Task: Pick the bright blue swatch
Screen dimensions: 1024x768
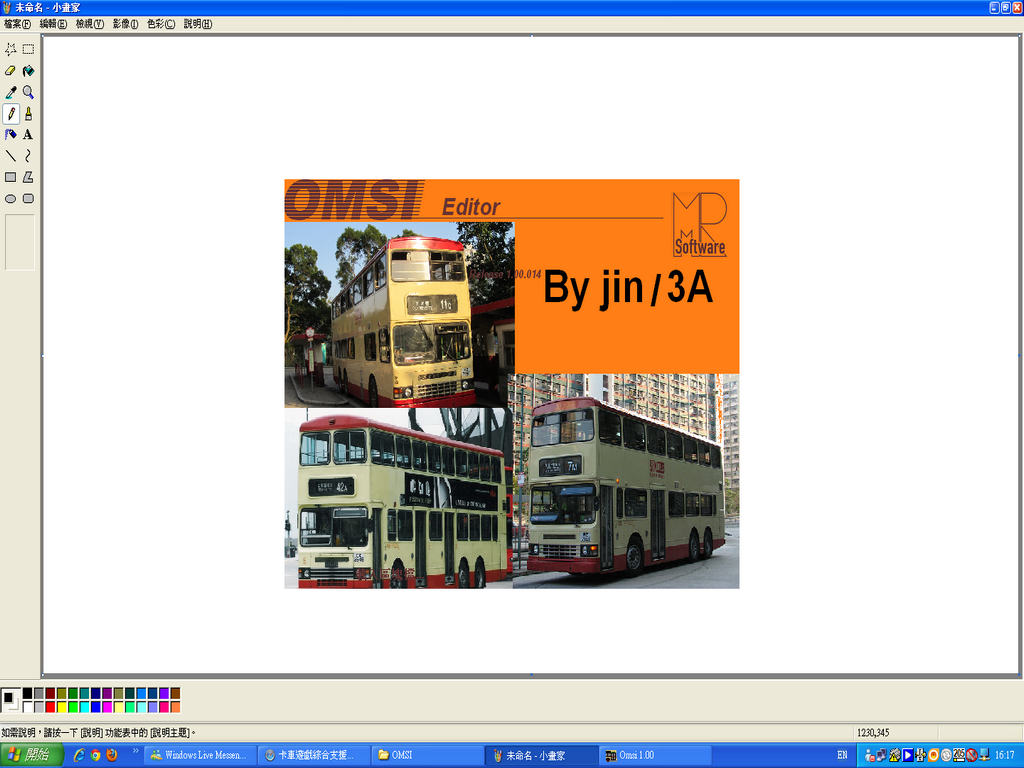Action: (x=96, y=707)
